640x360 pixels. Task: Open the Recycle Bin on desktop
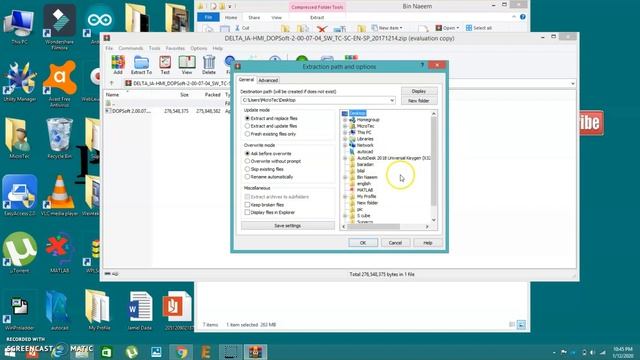point(60,138)
